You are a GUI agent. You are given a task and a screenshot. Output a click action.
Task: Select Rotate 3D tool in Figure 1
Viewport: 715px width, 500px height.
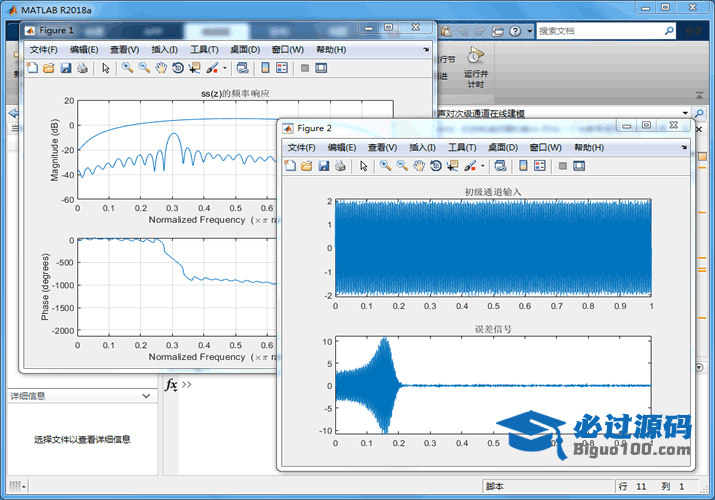[x=178, y=68]
